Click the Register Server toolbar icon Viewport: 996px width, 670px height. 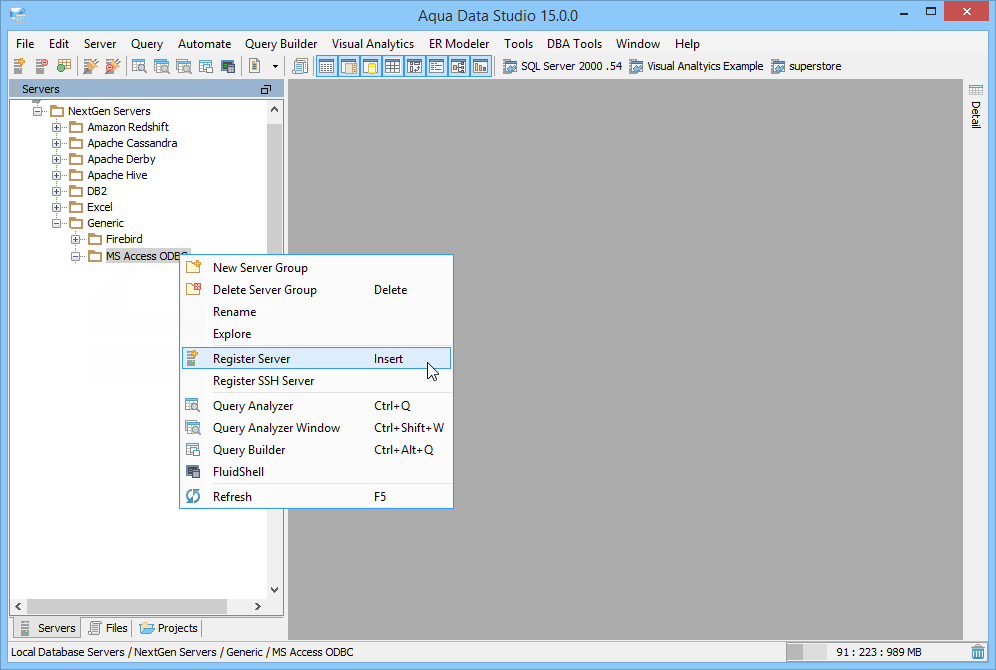click(x=19, y=65)
